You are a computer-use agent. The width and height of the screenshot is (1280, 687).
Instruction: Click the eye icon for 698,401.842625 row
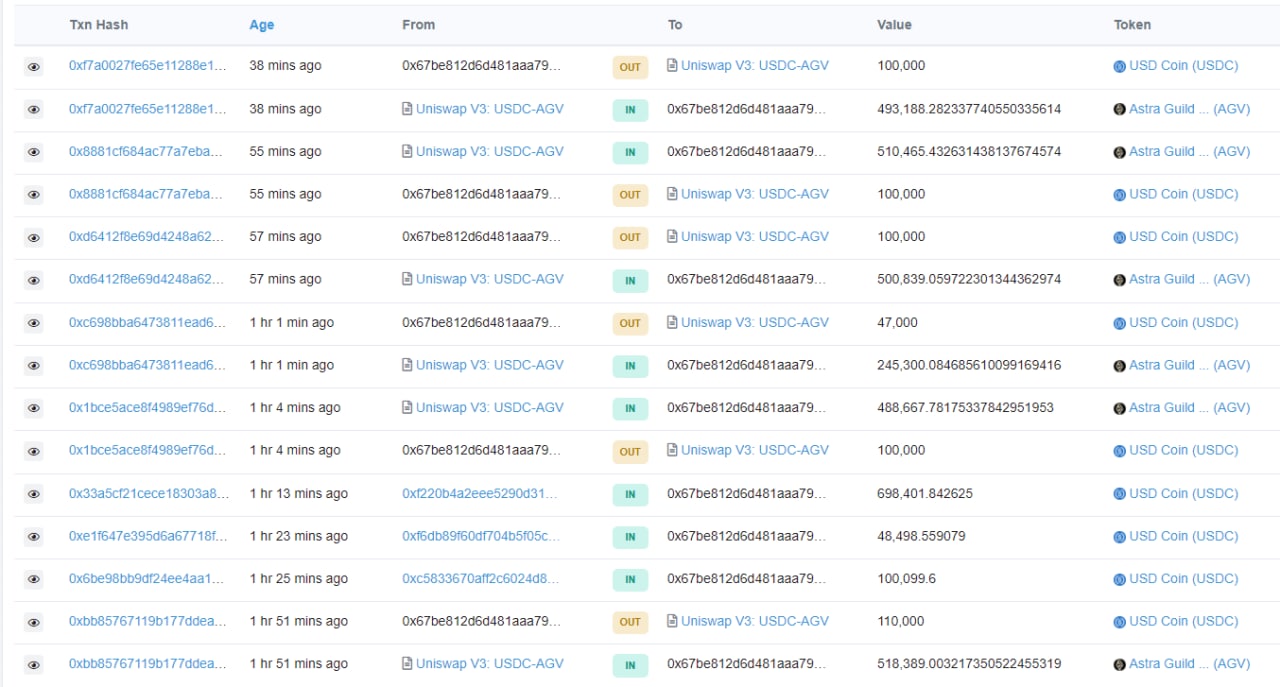[x=34, y=494]
